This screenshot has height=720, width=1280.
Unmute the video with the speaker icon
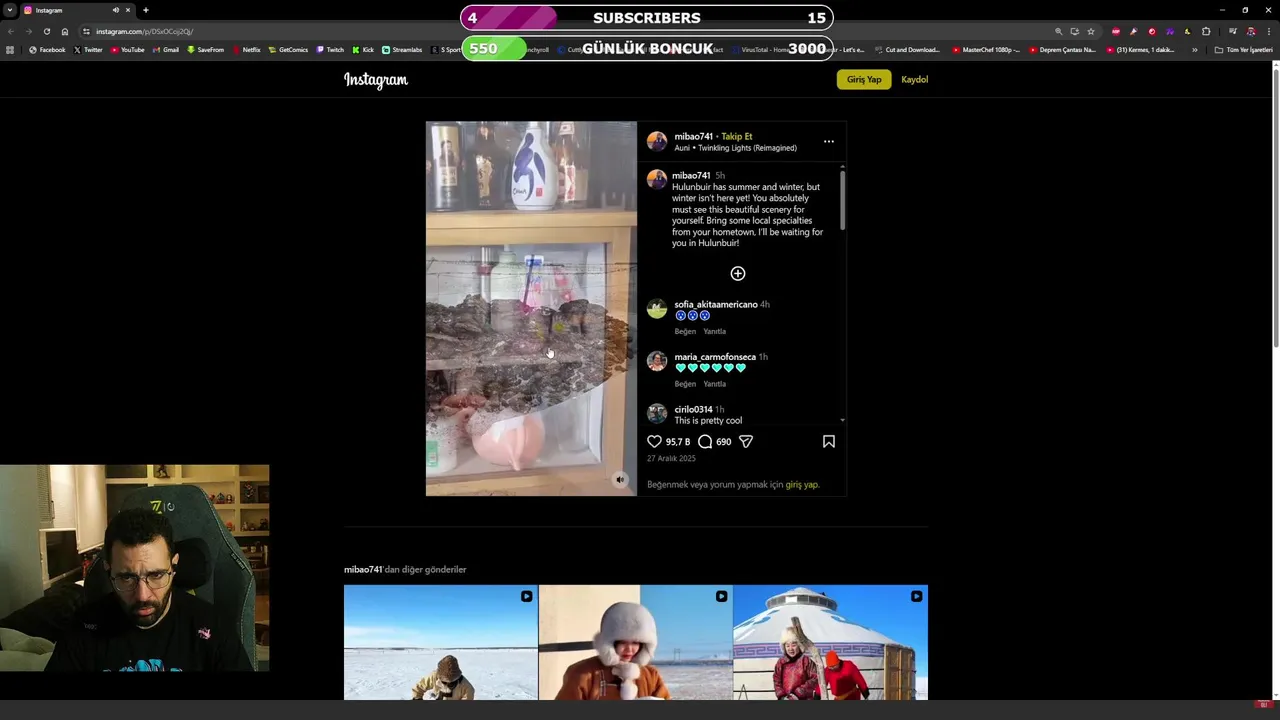click(x=620, y=480)
